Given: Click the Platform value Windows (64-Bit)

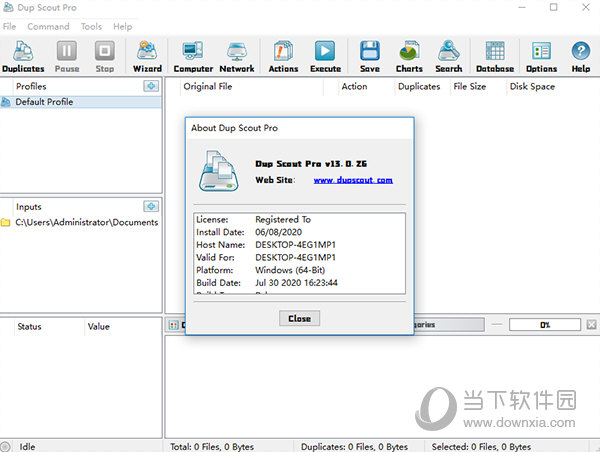Looking at the screenshot, I should pyautogui.click(x=290, y=270).
